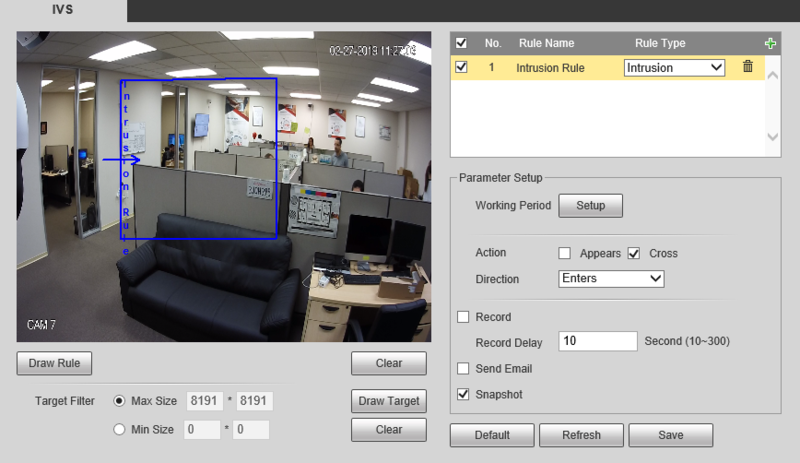Enable the Record checkbox

[x=463, y=317]
